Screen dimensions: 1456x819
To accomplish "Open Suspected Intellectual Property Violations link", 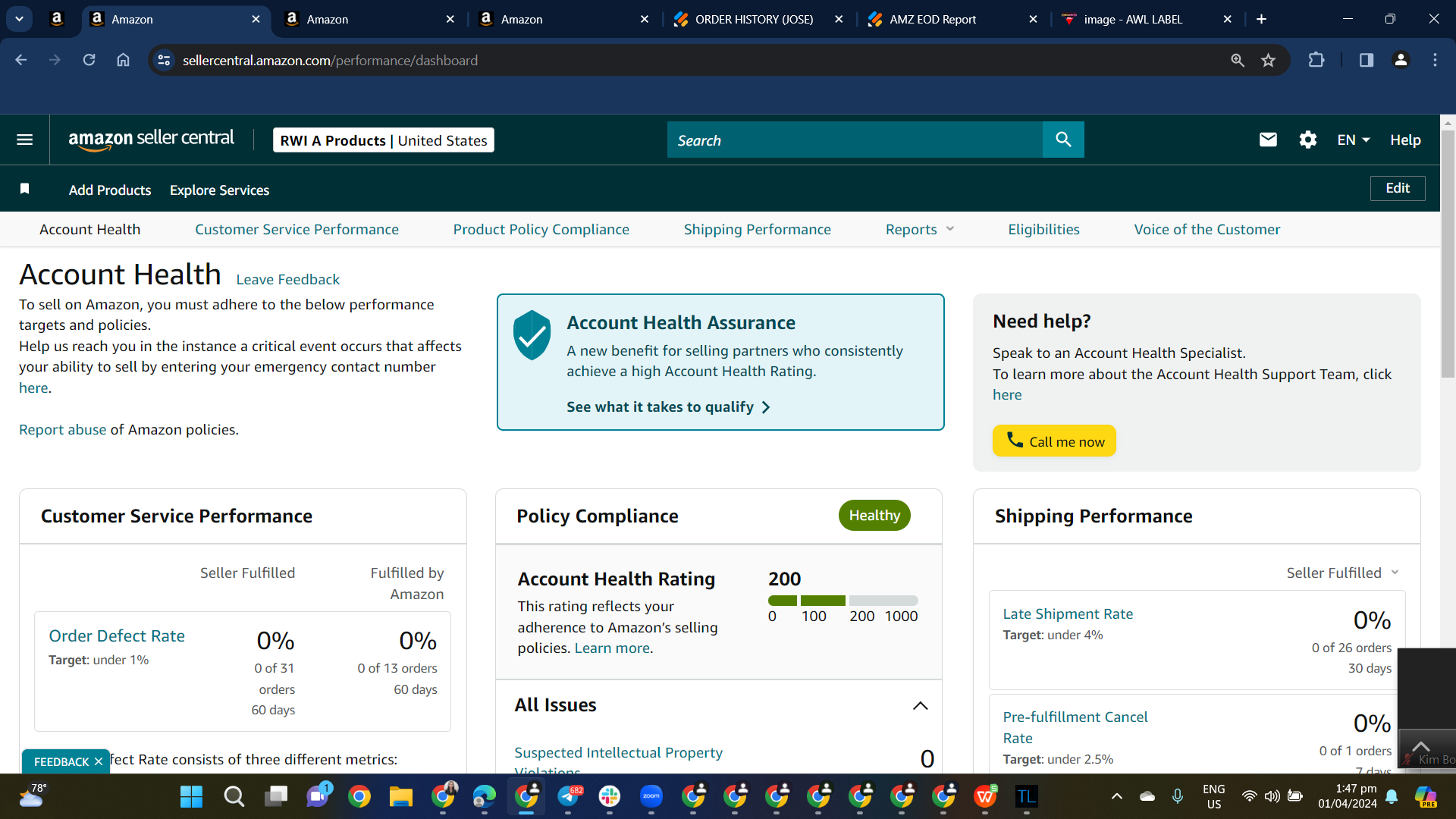I will [618, 761].
